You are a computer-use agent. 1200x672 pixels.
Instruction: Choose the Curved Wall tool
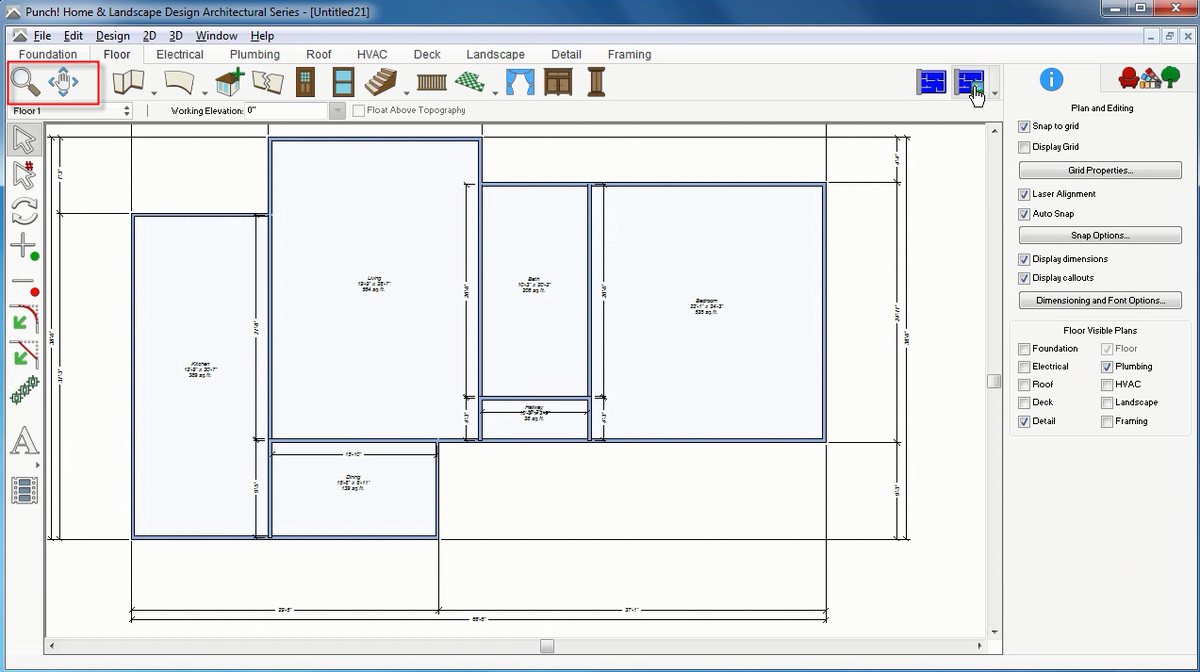pos(181,82)
